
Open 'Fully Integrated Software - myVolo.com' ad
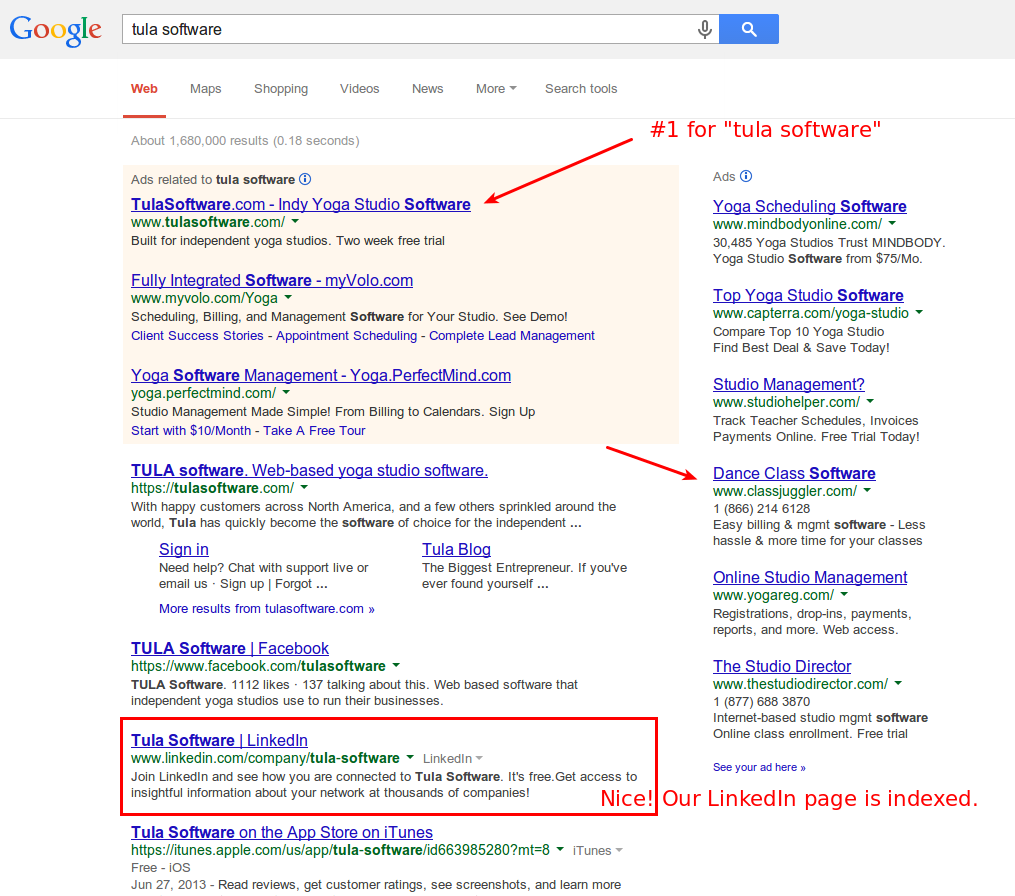(272, 280)
